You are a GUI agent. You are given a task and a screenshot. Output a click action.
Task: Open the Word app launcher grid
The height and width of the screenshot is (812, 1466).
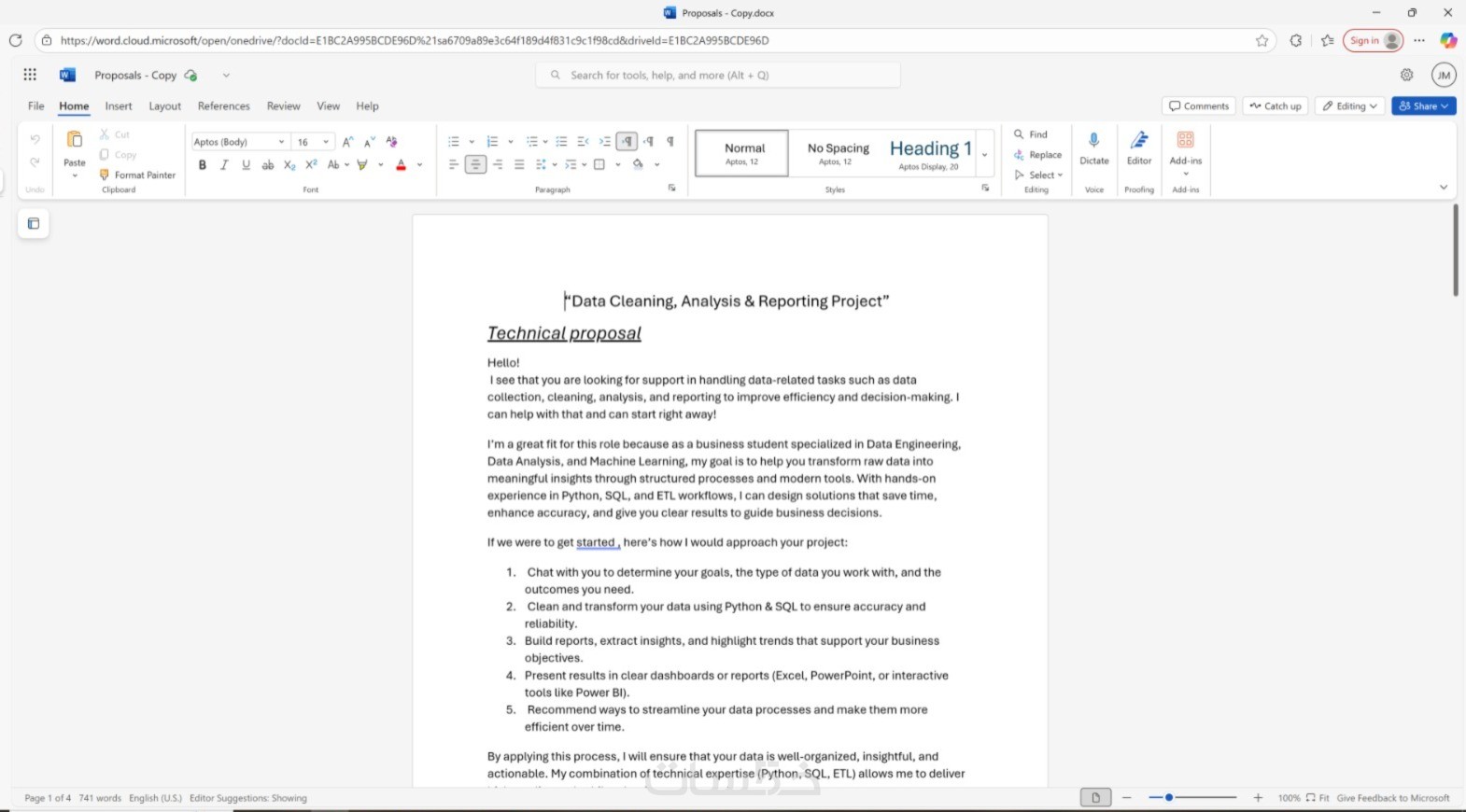[30, 75]
